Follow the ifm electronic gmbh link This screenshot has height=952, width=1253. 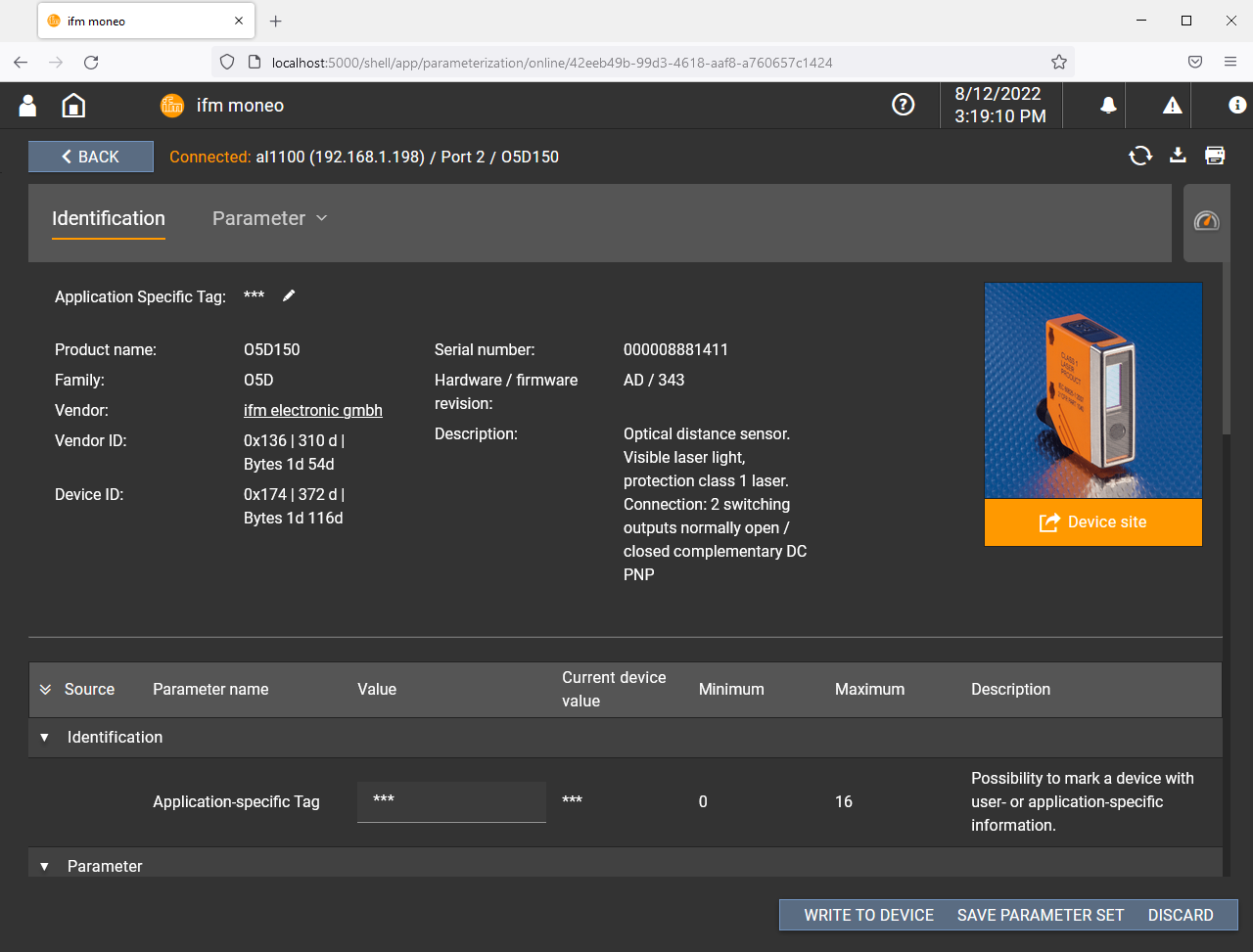pos(312,411)
